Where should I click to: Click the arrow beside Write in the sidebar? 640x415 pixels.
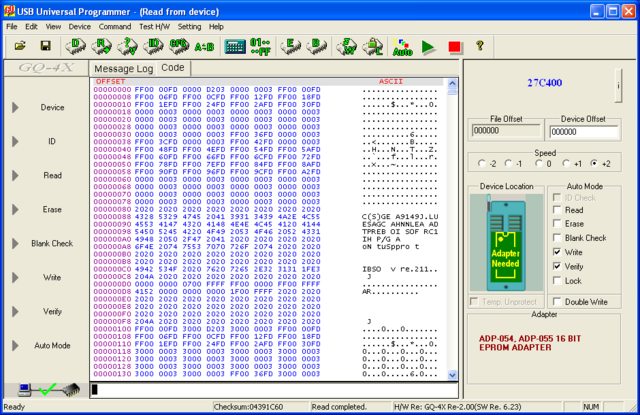coord(15,277)
